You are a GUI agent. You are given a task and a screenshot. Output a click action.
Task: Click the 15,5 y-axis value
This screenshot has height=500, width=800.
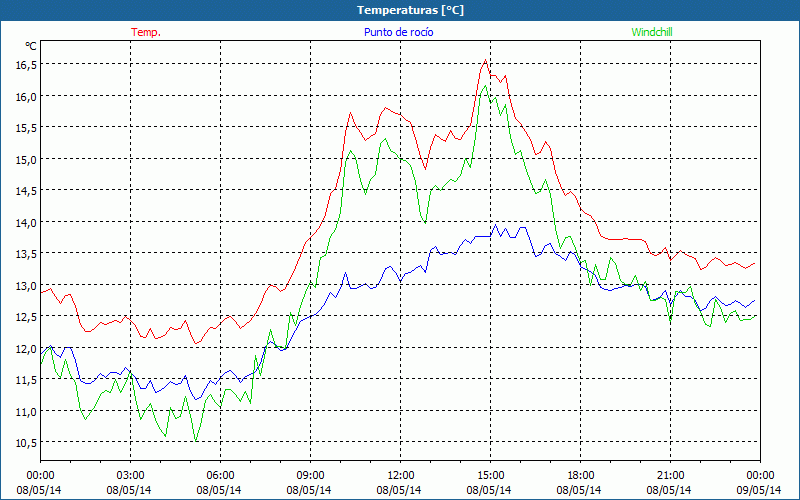tap(27, 128)
